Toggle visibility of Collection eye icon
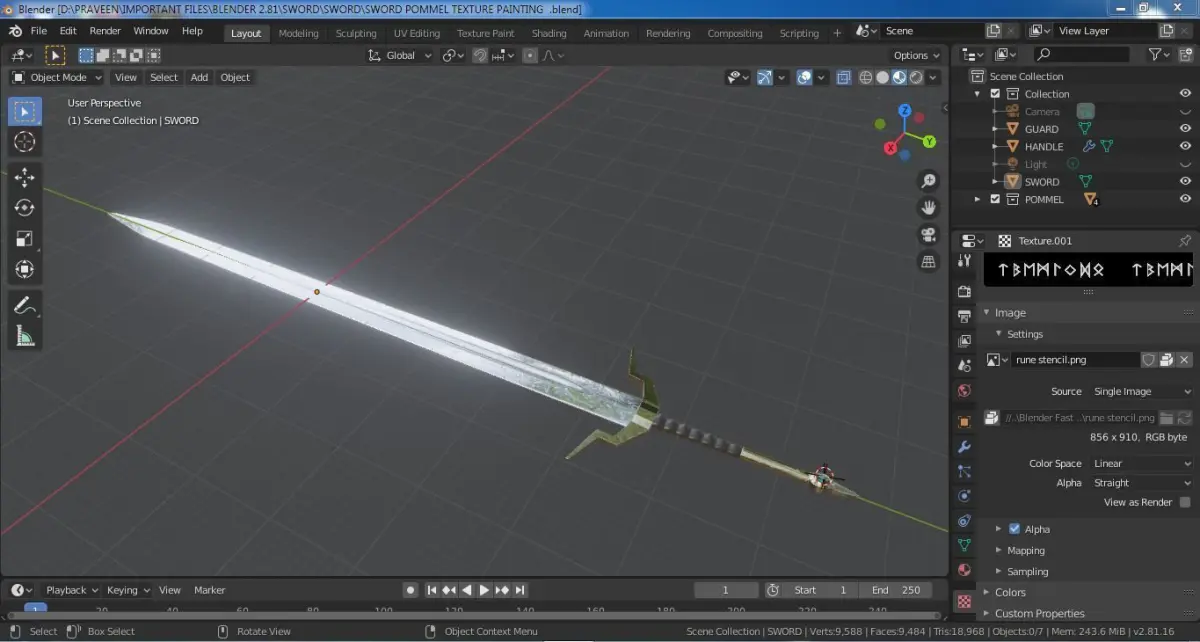Screen dimensions: 1200x642 click(x=1185, y=94)
